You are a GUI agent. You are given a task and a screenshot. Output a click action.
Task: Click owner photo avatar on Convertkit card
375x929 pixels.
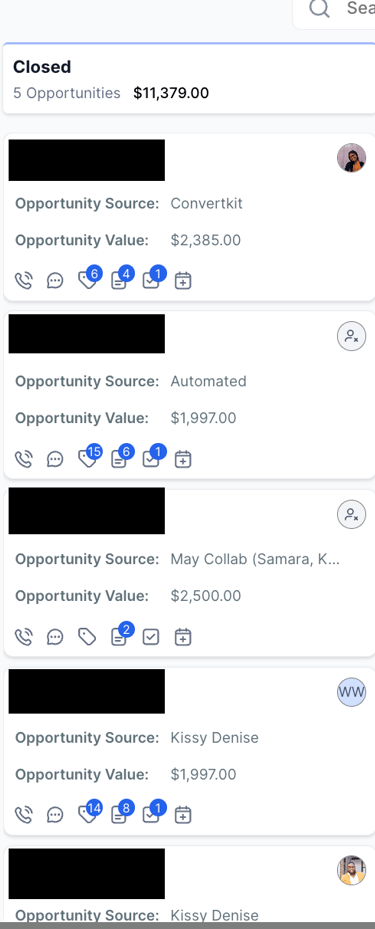[x=351, y=158]
